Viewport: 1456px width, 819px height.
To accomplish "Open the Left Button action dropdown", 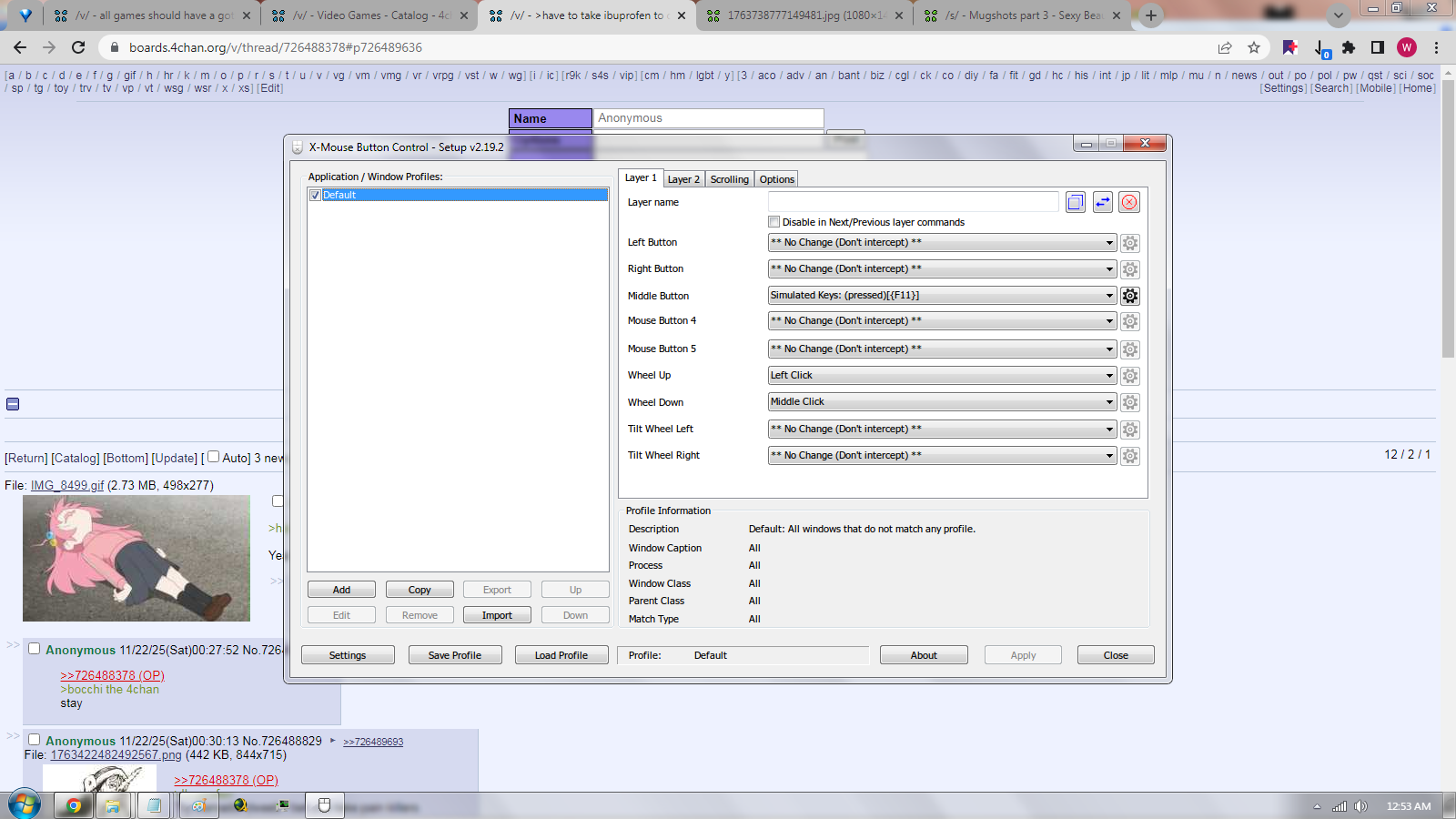I will coord(942,243).
